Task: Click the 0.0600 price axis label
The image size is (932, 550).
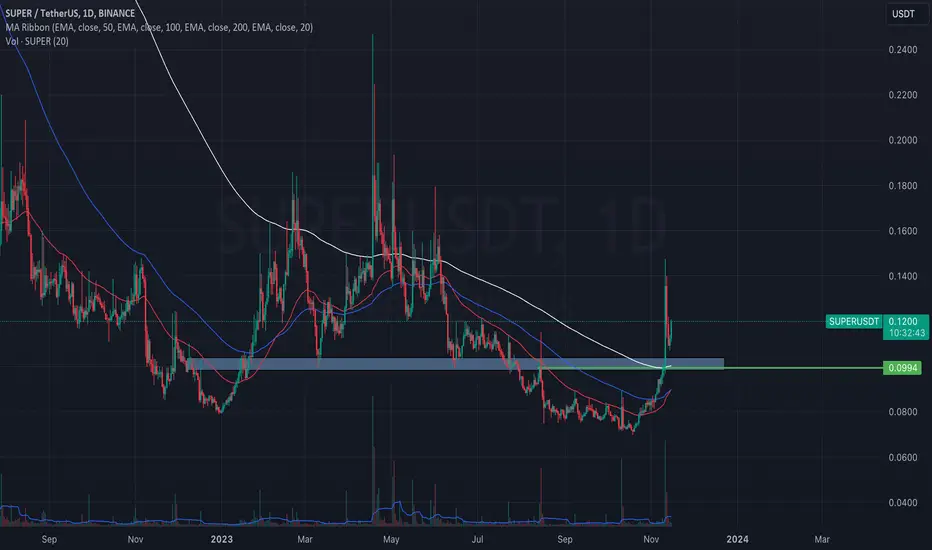Action: click(x=902, y=458)
